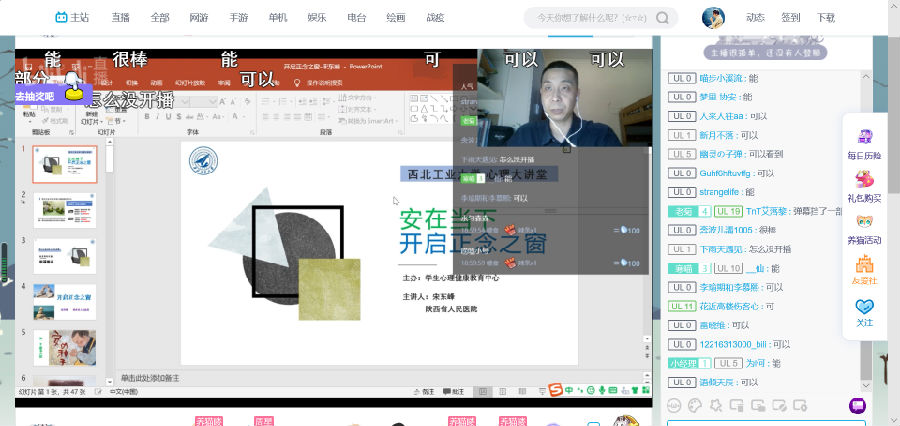
Task: Click the 单击此处添加备注 notes area
Action: (x=150, y=378)
